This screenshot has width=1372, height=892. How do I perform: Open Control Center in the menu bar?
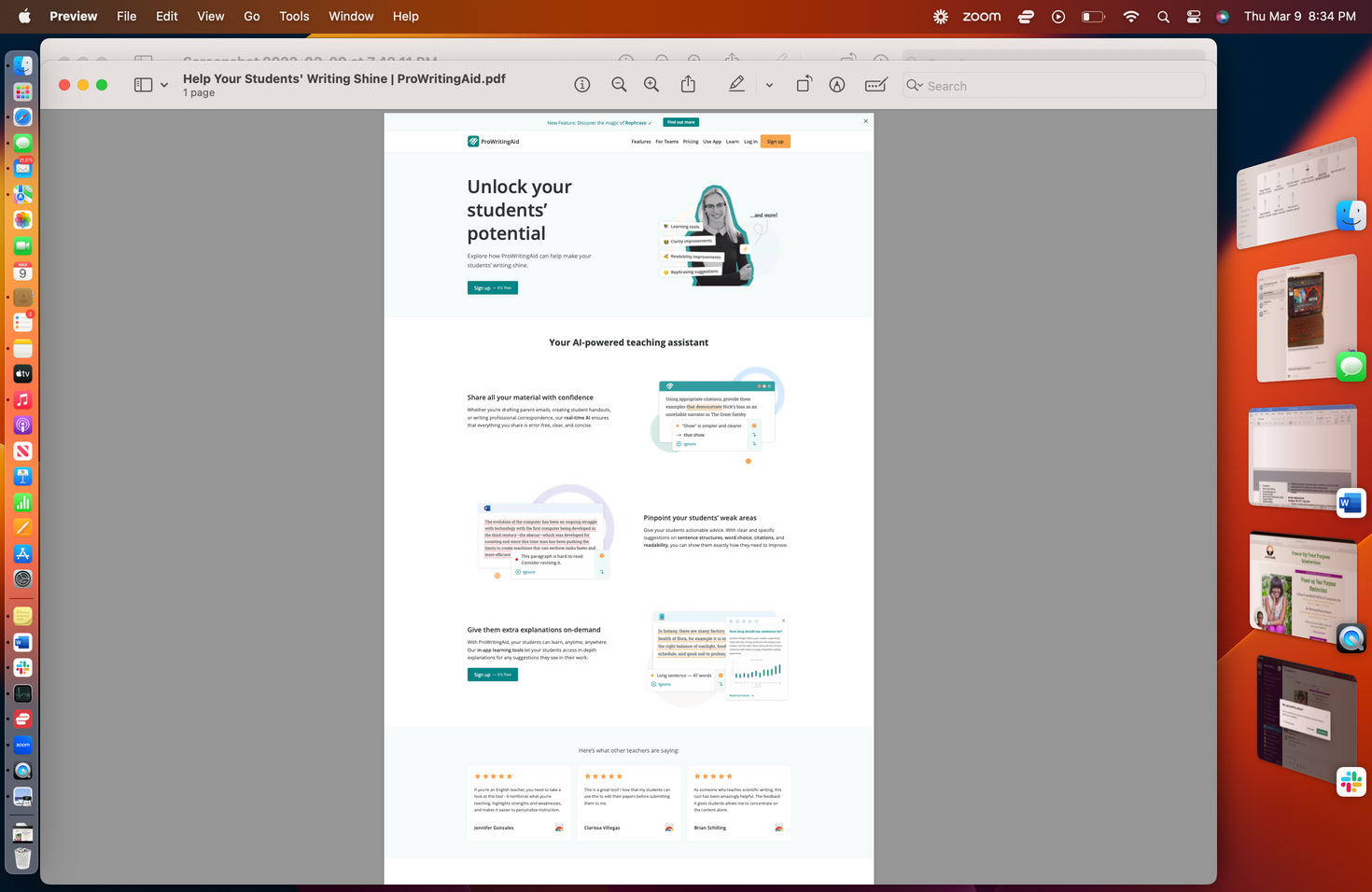(1193, 17)
